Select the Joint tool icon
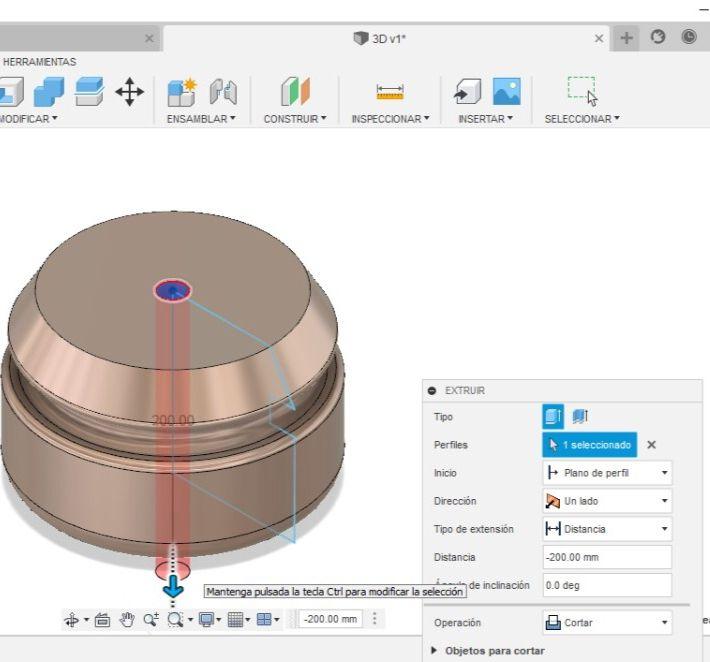 (x=223, y=92)
